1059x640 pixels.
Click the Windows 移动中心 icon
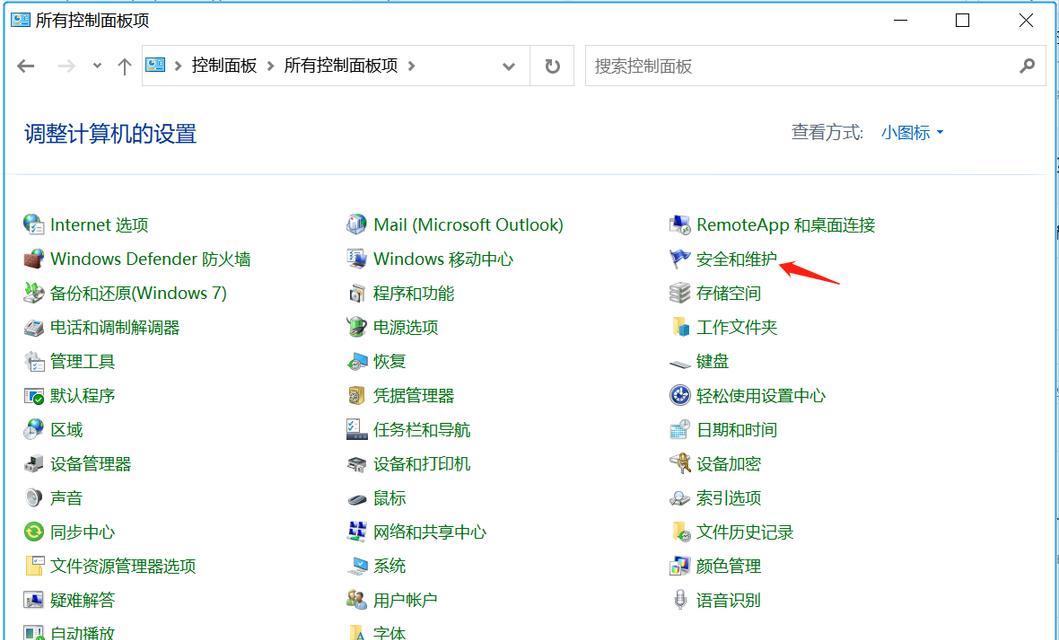pos(357,259)
